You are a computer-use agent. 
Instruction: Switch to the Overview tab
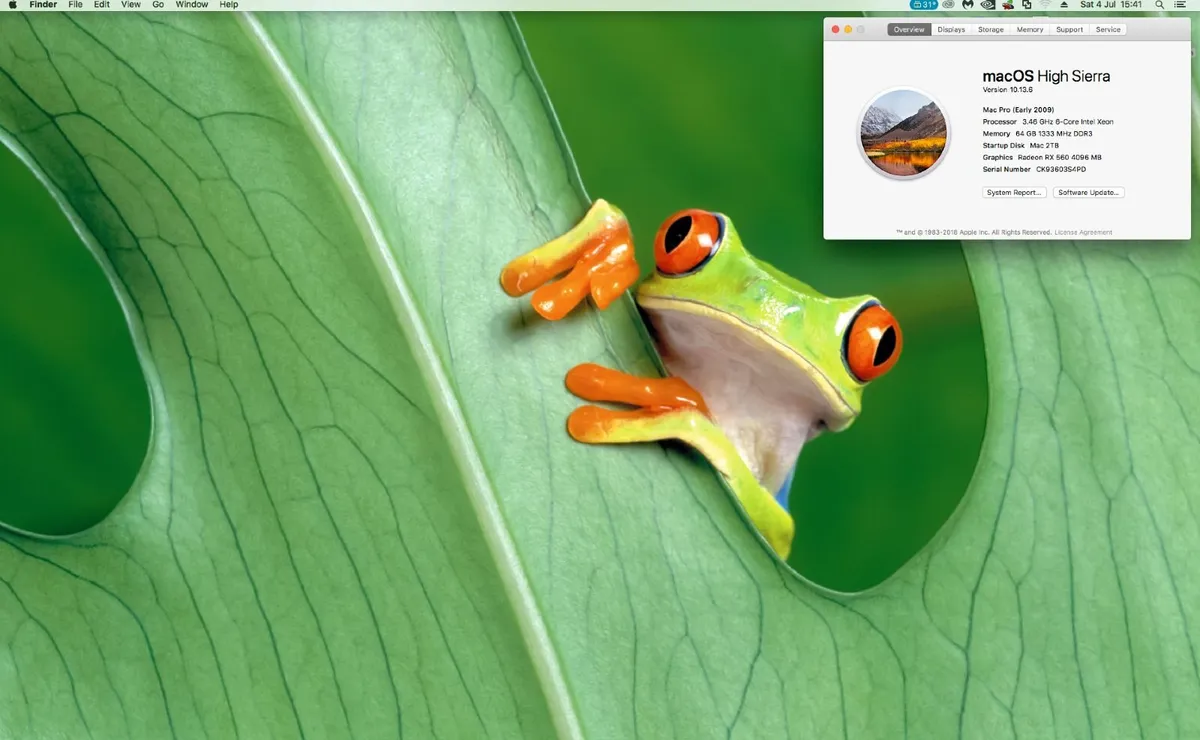point(909,30)
